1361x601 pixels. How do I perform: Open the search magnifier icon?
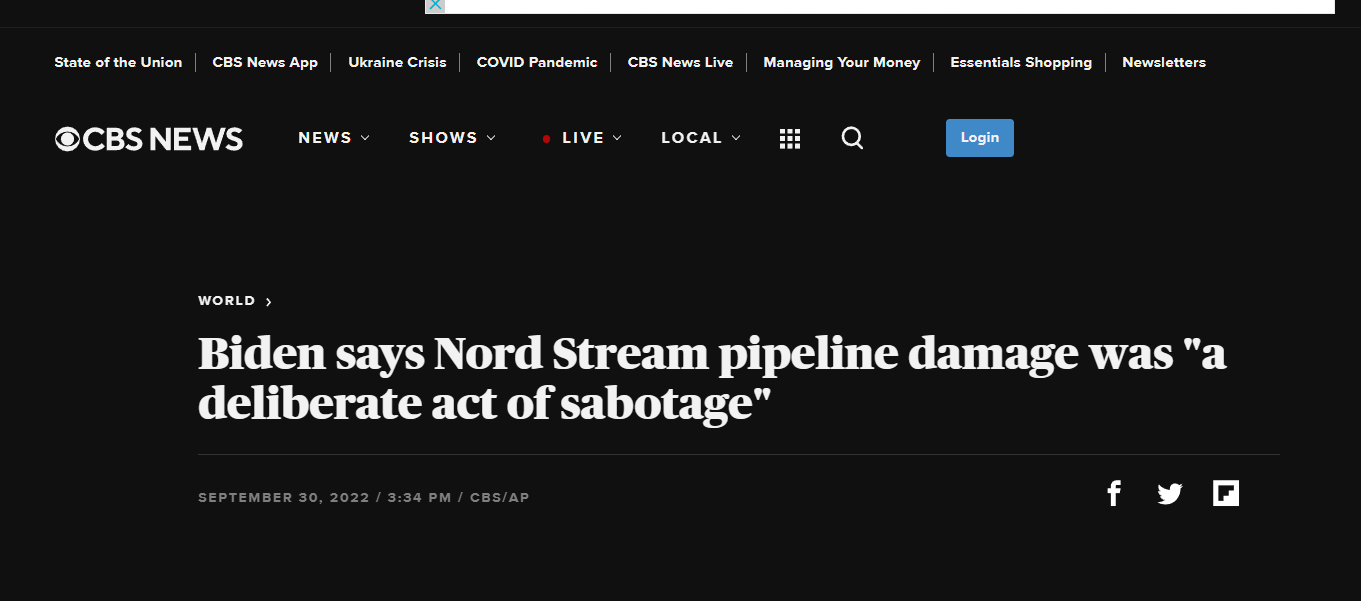(x=852, y=138)
